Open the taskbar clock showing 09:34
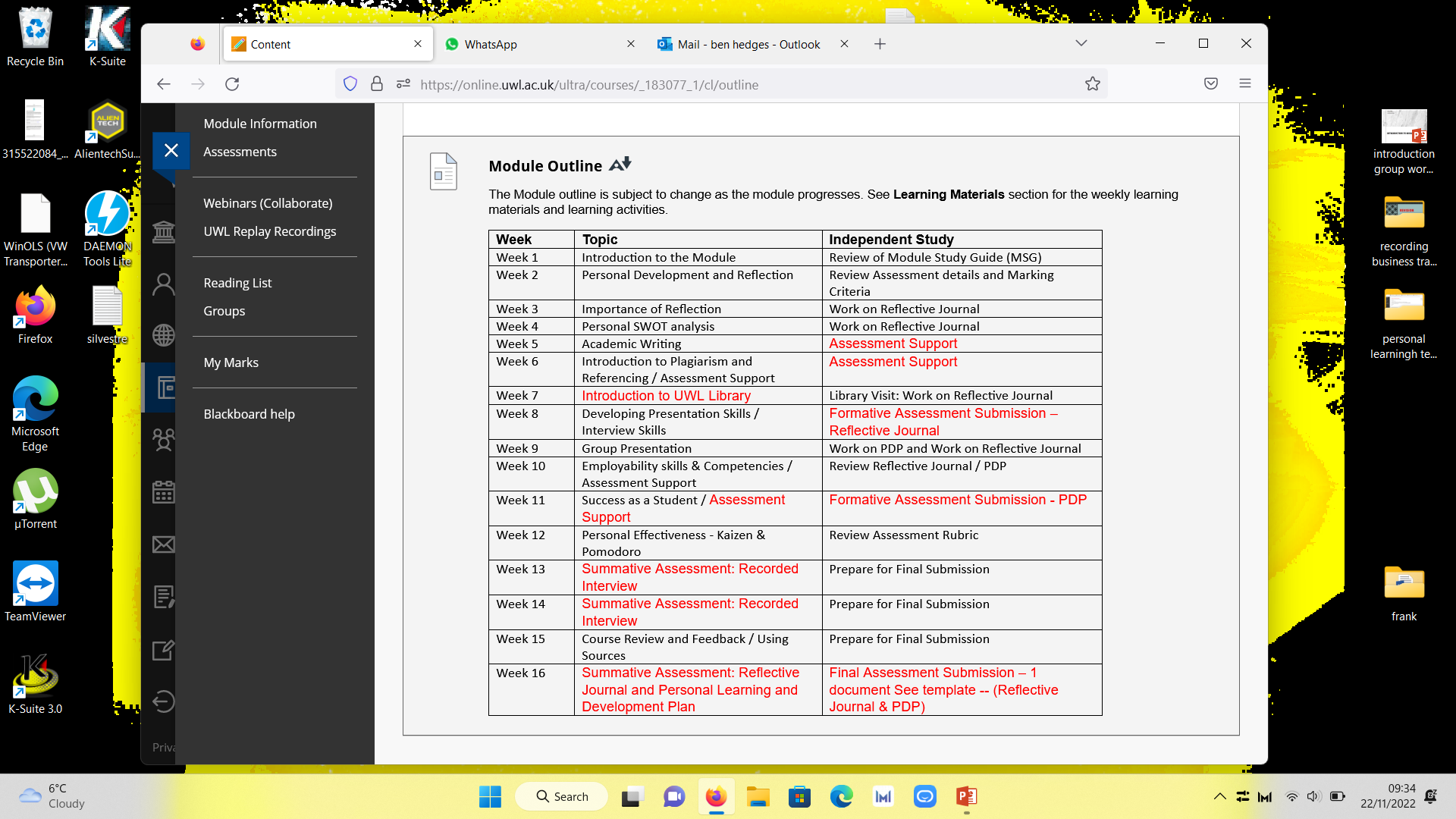The image size is (1456, 819). [x=1388, y=796]
